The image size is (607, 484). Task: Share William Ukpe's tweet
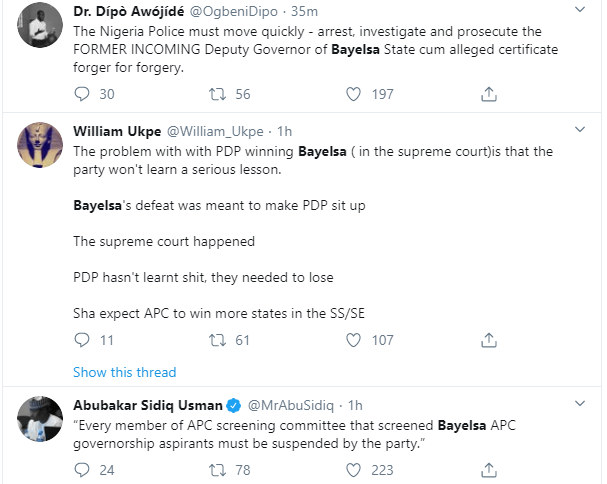click(x=489, y=340)
